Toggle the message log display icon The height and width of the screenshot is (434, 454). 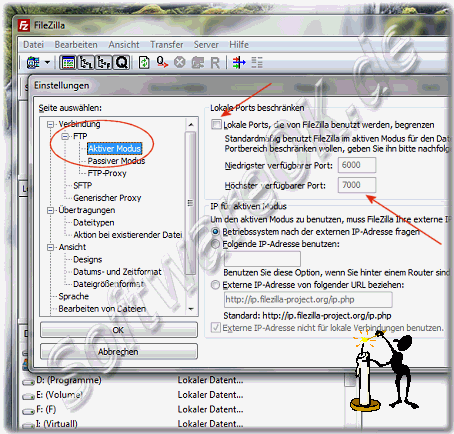68,62
